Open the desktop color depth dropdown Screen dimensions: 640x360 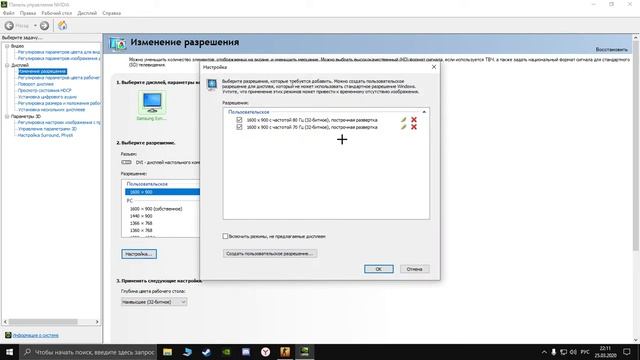click(154, 302)
